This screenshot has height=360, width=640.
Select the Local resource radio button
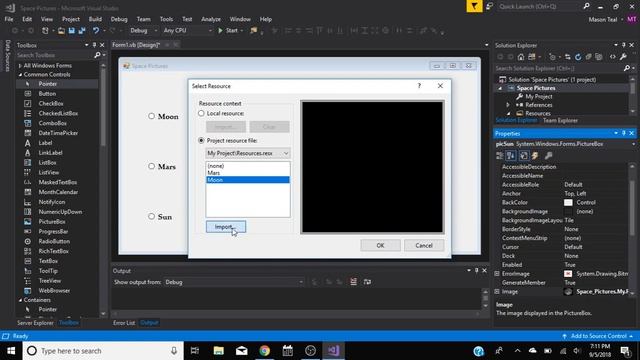(x=201, y=113)
